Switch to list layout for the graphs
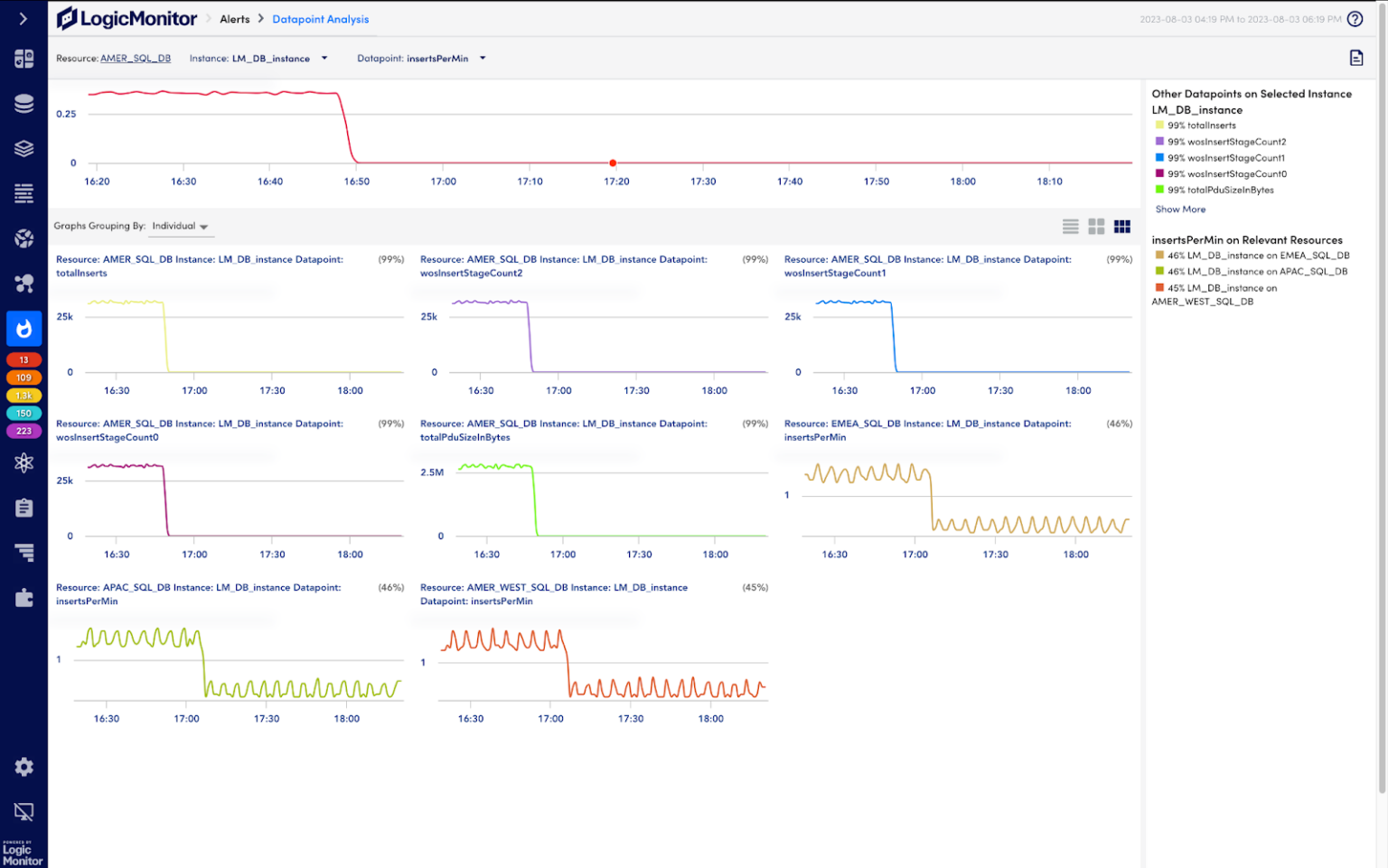Screen dimensions: 1388x868 1071,226
